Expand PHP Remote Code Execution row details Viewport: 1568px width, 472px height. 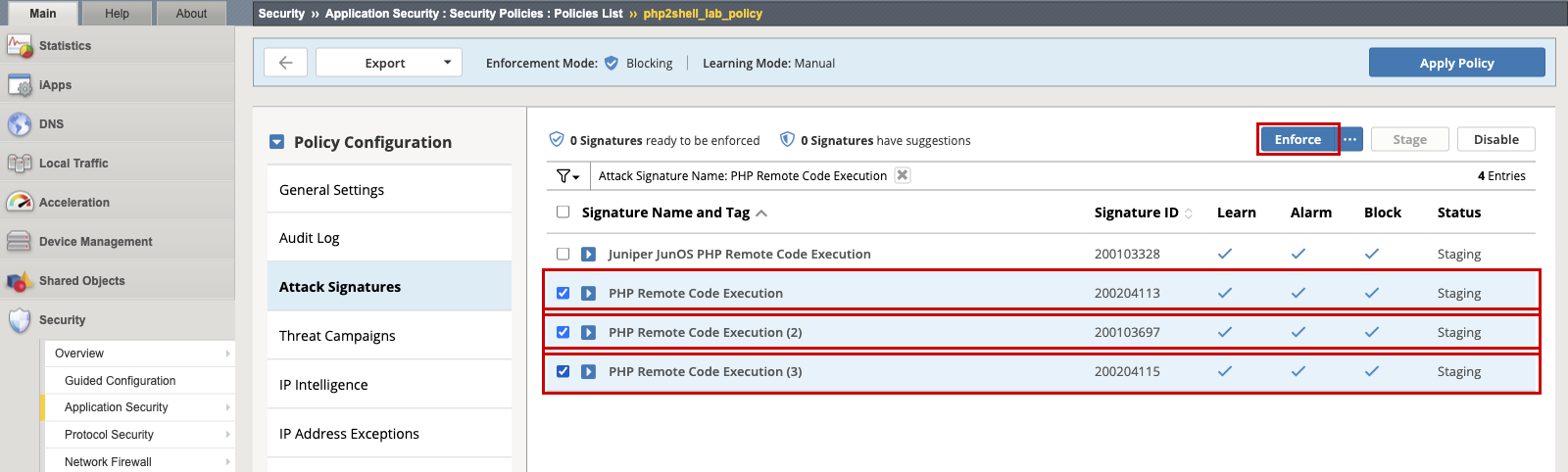coord(588,293)
